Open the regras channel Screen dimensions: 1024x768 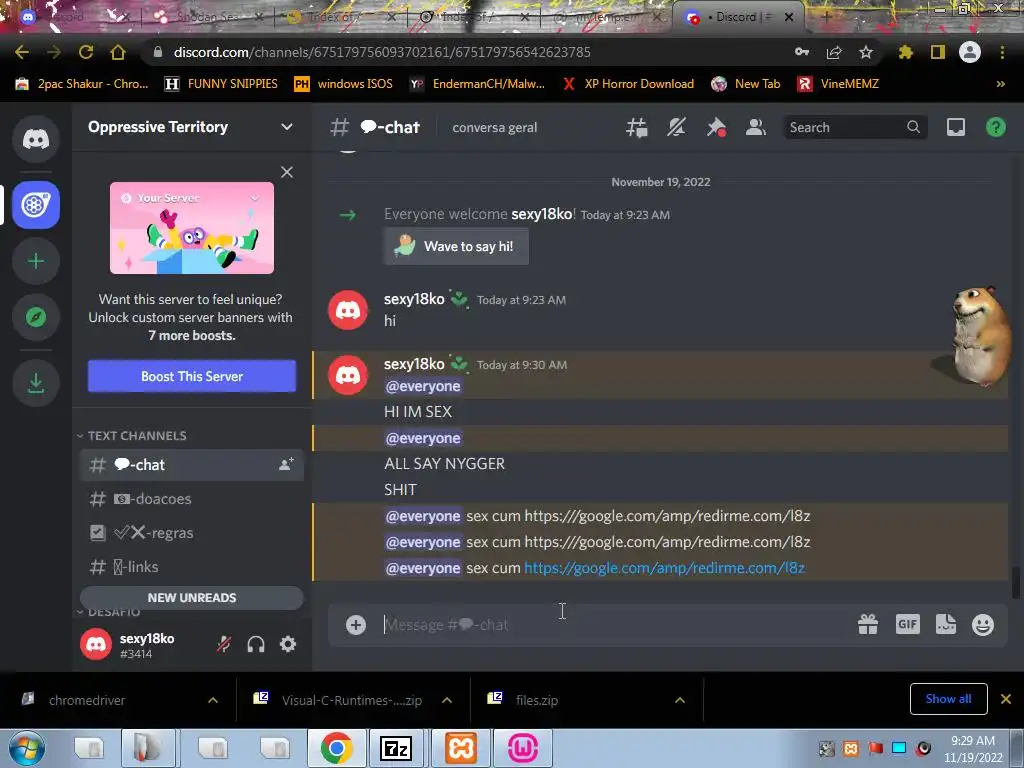(192, 533)
